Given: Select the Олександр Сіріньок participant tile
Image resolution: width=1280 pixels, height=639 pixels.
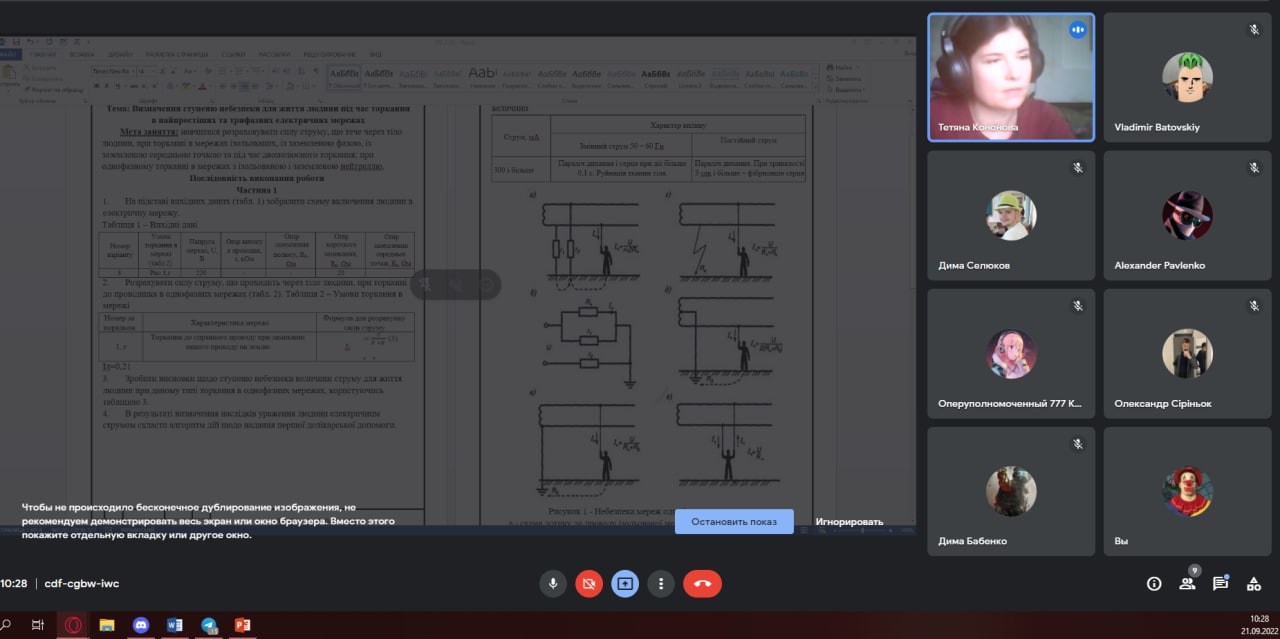Looking at the screenshot, I should coord(1187,354).
